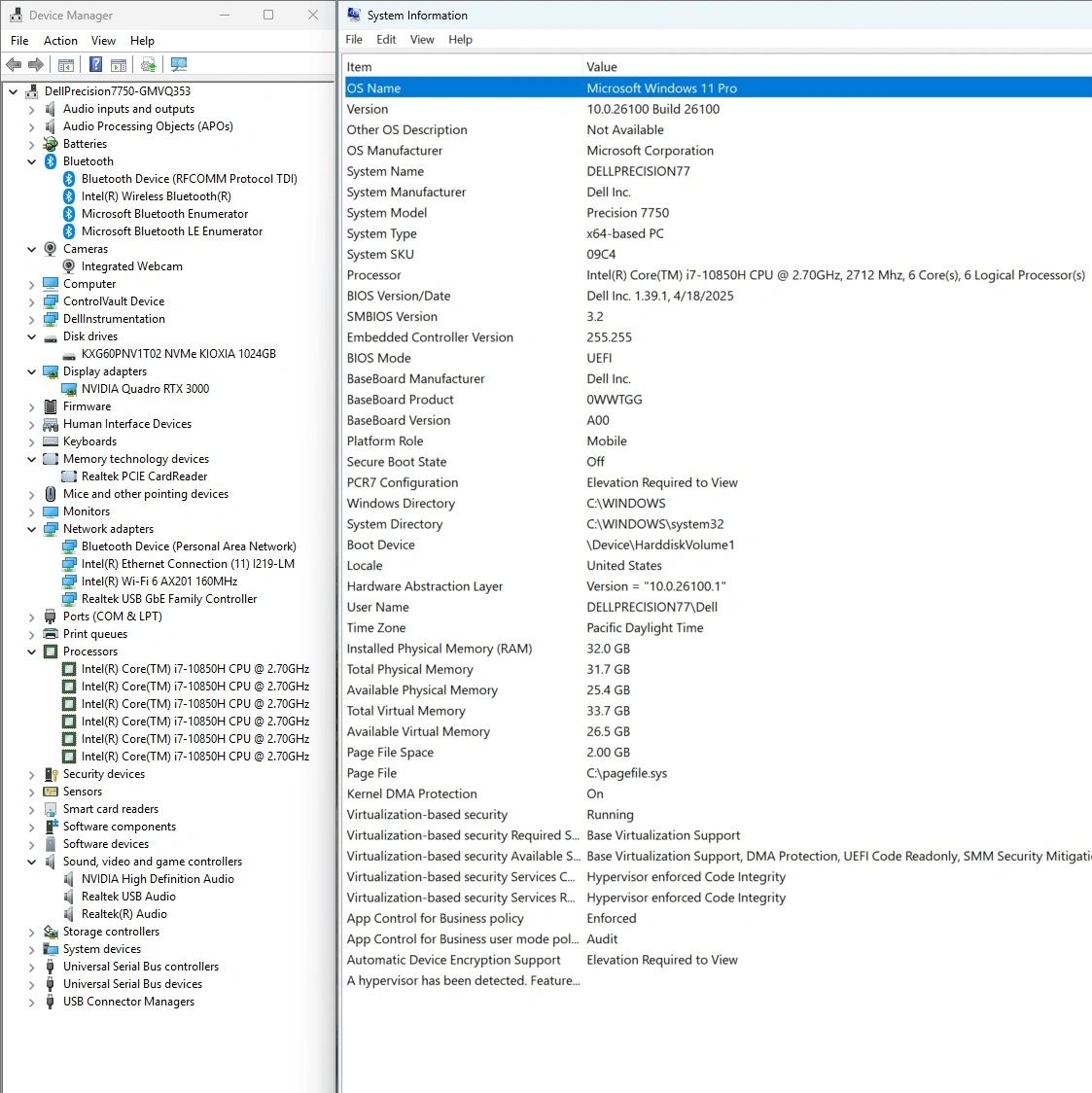Collapse the Network adapters category
This screenshot has width=1092, height=1093.
click(31, 529)
